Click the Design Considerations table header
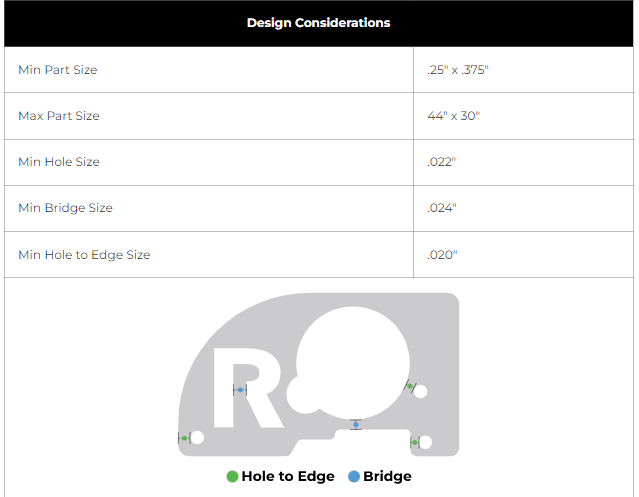639x497 pixels. [x=319, y=22]
